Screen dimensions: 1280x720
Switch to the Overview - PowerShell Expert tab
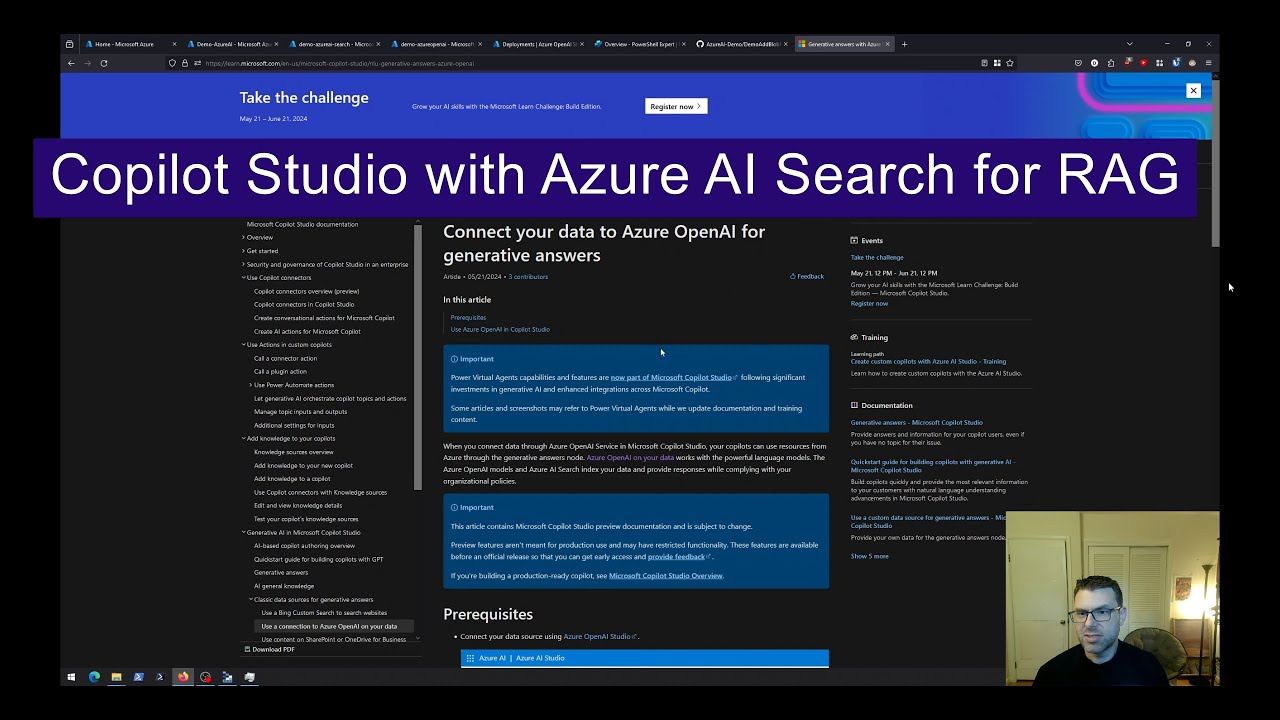(640, 44)
